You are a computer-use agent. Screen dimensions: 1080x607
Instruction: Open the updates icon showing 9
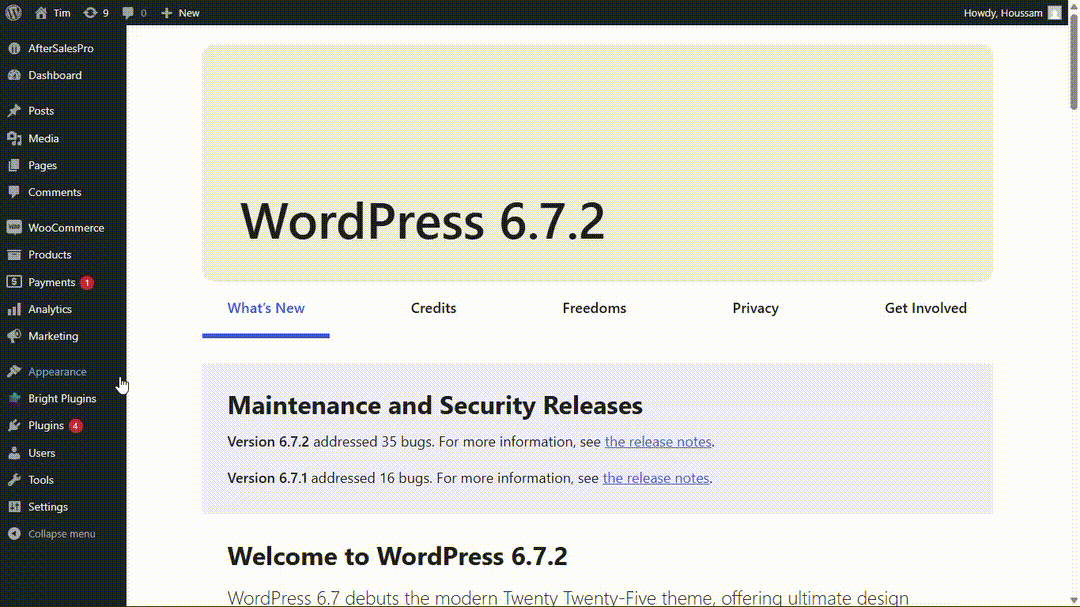pos(90,12)
